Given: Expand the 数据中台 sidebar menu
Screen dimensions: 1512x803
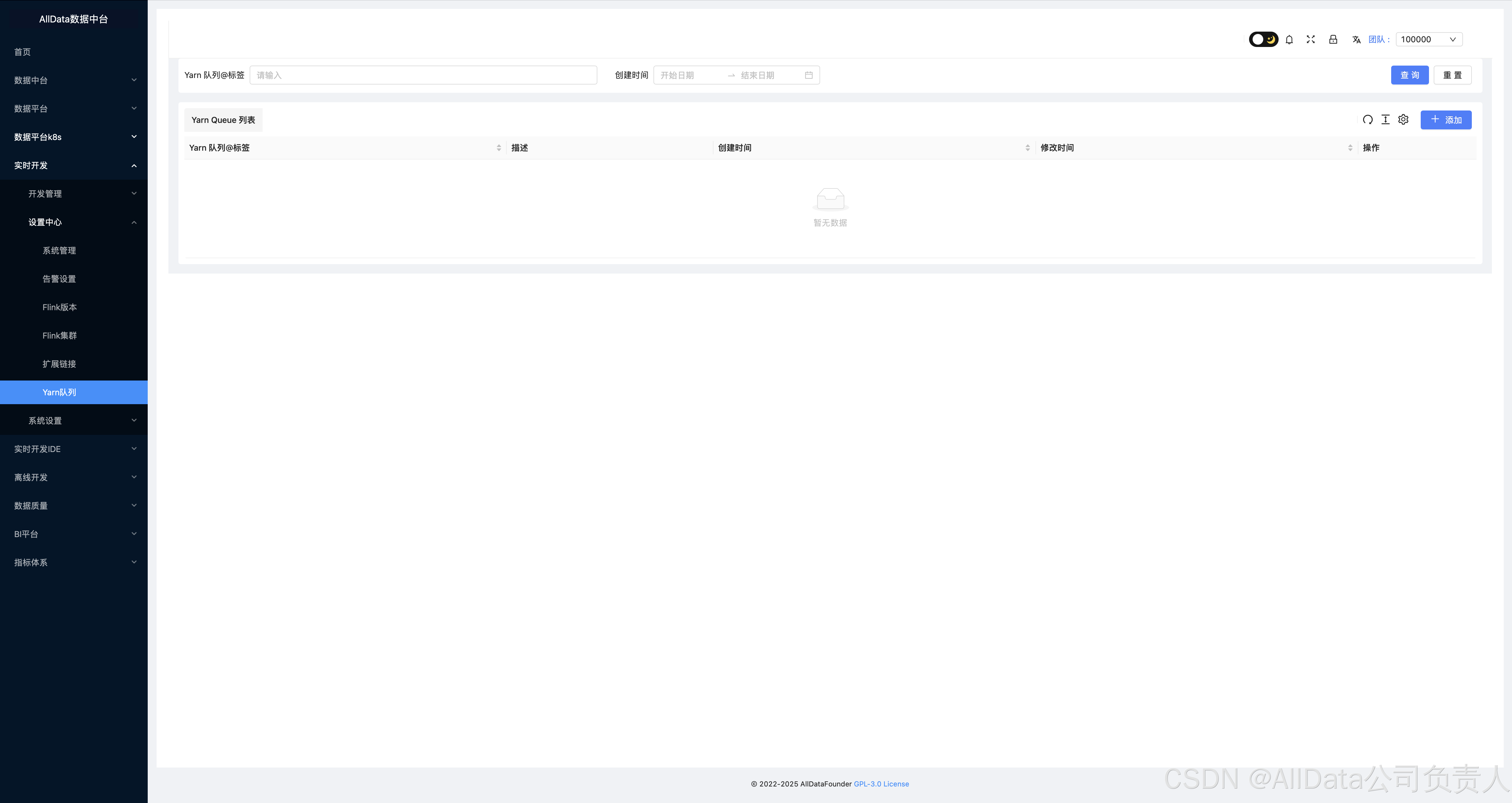Looking at the screenshot, I should [x=73, y=80].
